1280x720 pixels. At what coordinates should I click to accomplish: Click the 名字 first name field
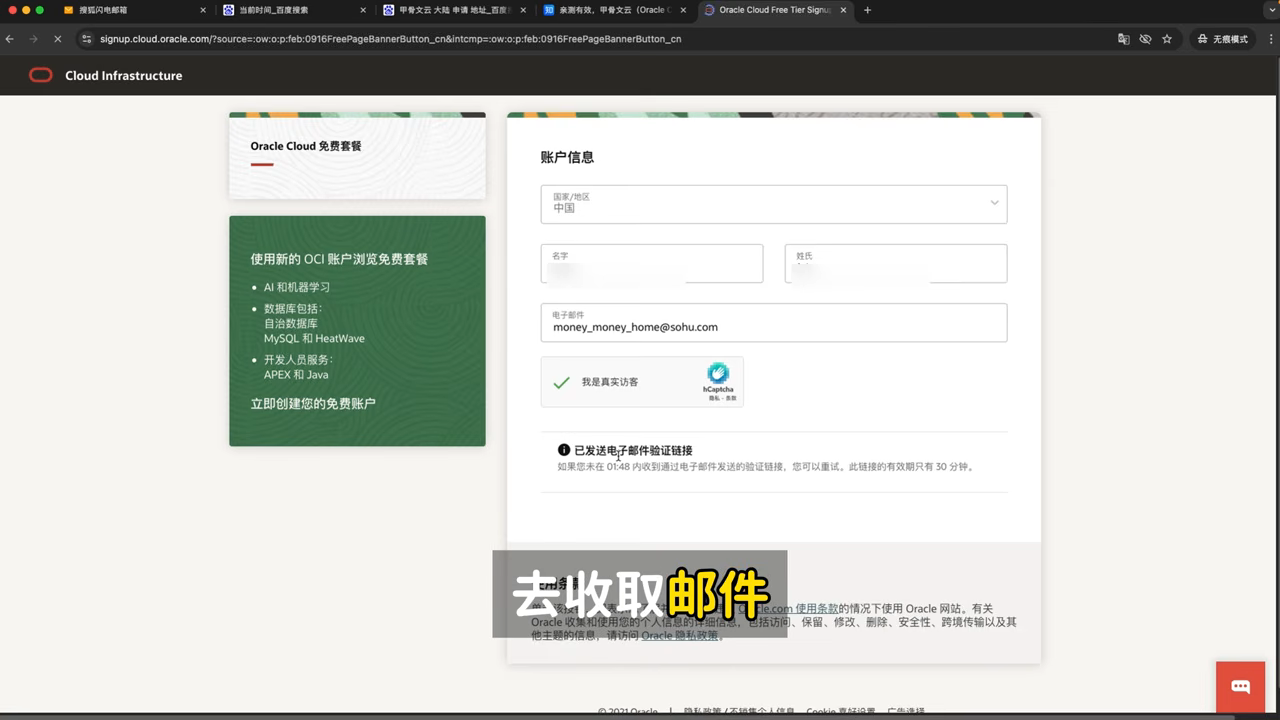tap(652, 263)
